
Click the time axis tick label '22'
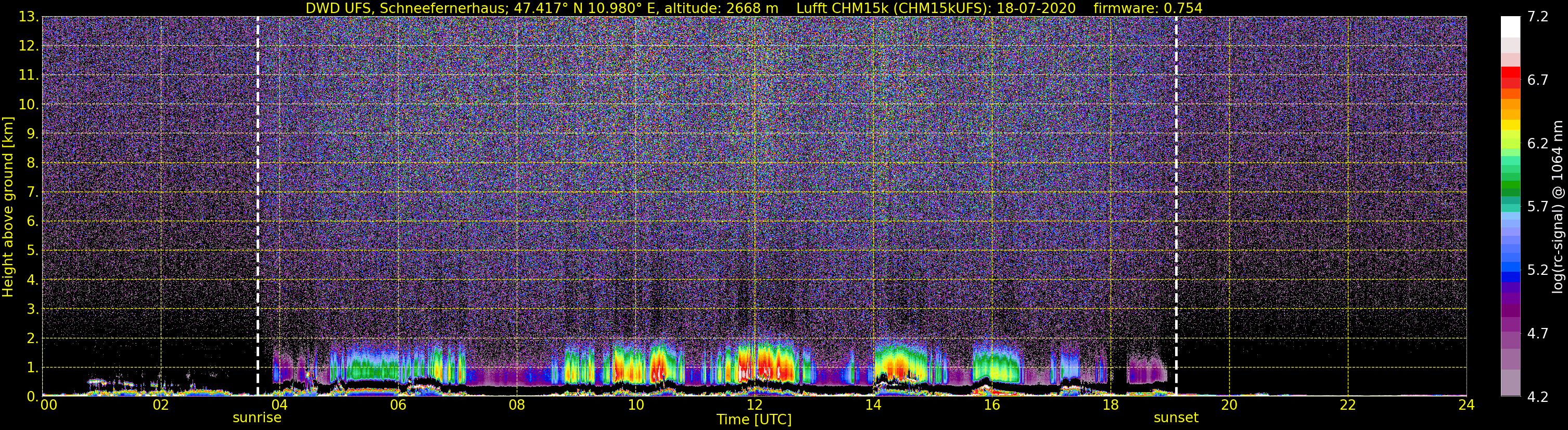coord(1348,406)
